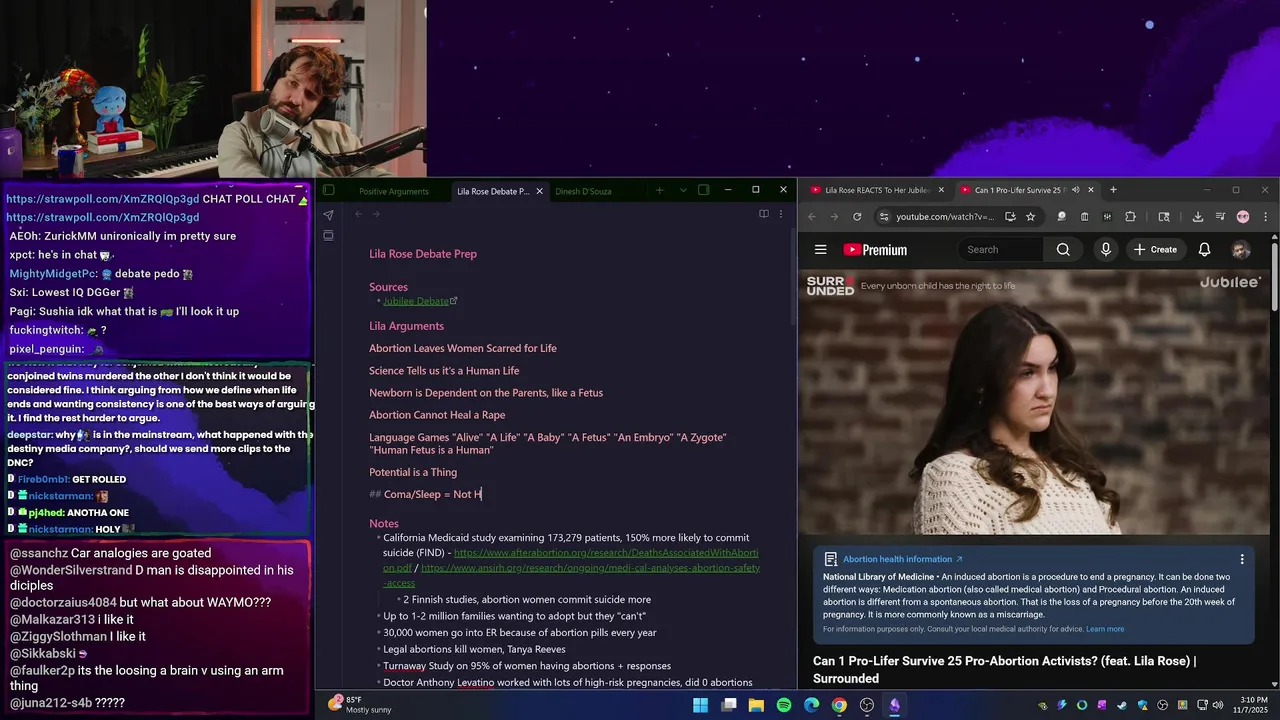Open Windows Start menu
Screen dimensions: 1280x720
(701, 705)
